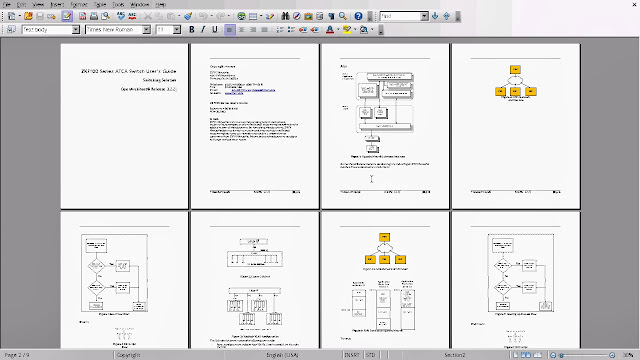Open the Tools menu
The width and height of the screenshot is (640, 360).
pyautogui.click(x=118, y=4)
